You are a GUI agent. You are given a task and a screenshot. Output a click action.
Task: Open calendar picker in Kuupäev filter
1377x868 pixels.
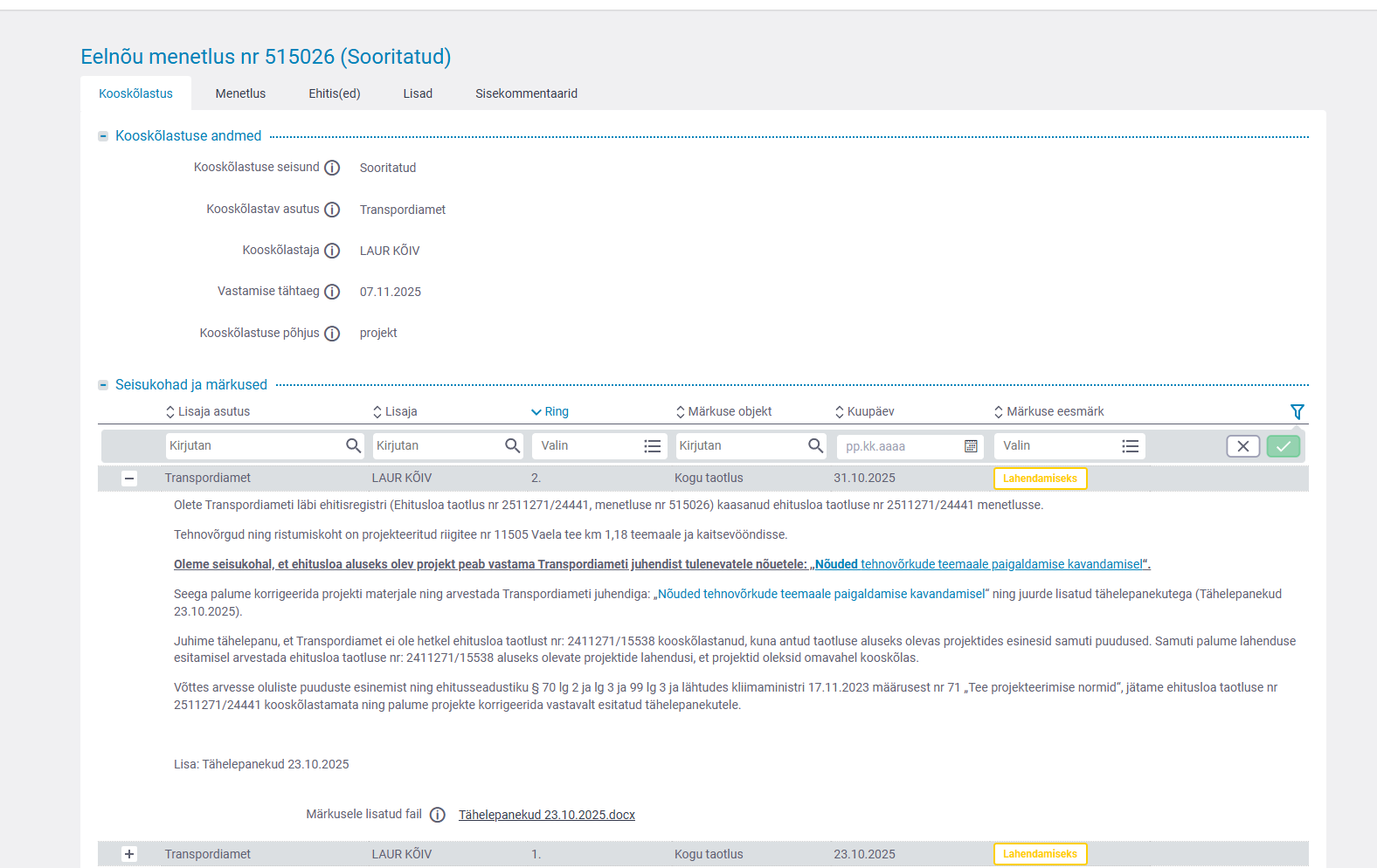(x=970, y=446)
